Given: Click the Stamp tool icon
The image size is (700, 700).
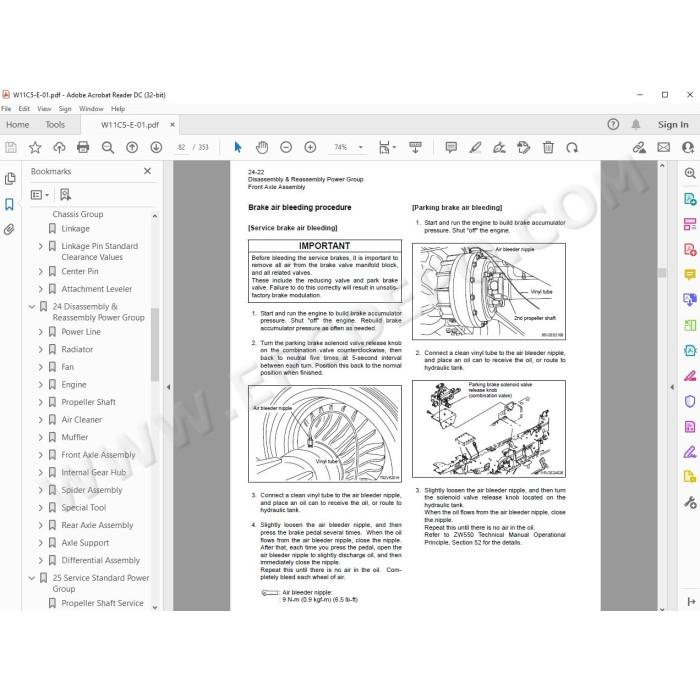Looking at the screenshot, I should point(523,147).
